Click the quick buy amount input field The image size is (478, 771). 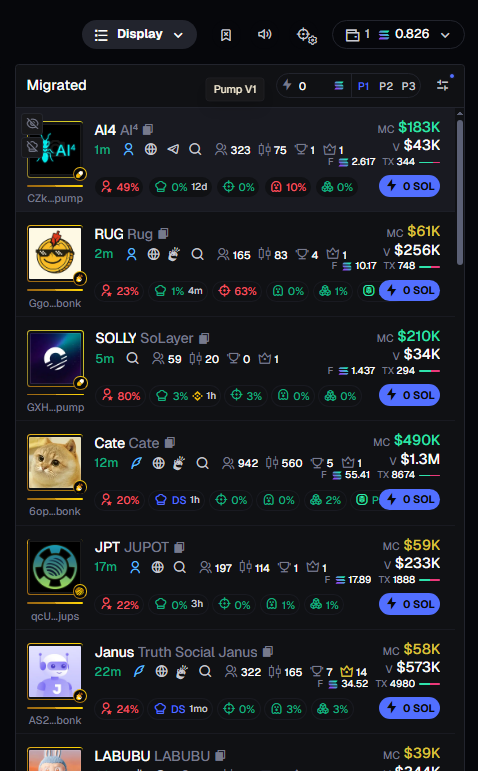point(313,86)
